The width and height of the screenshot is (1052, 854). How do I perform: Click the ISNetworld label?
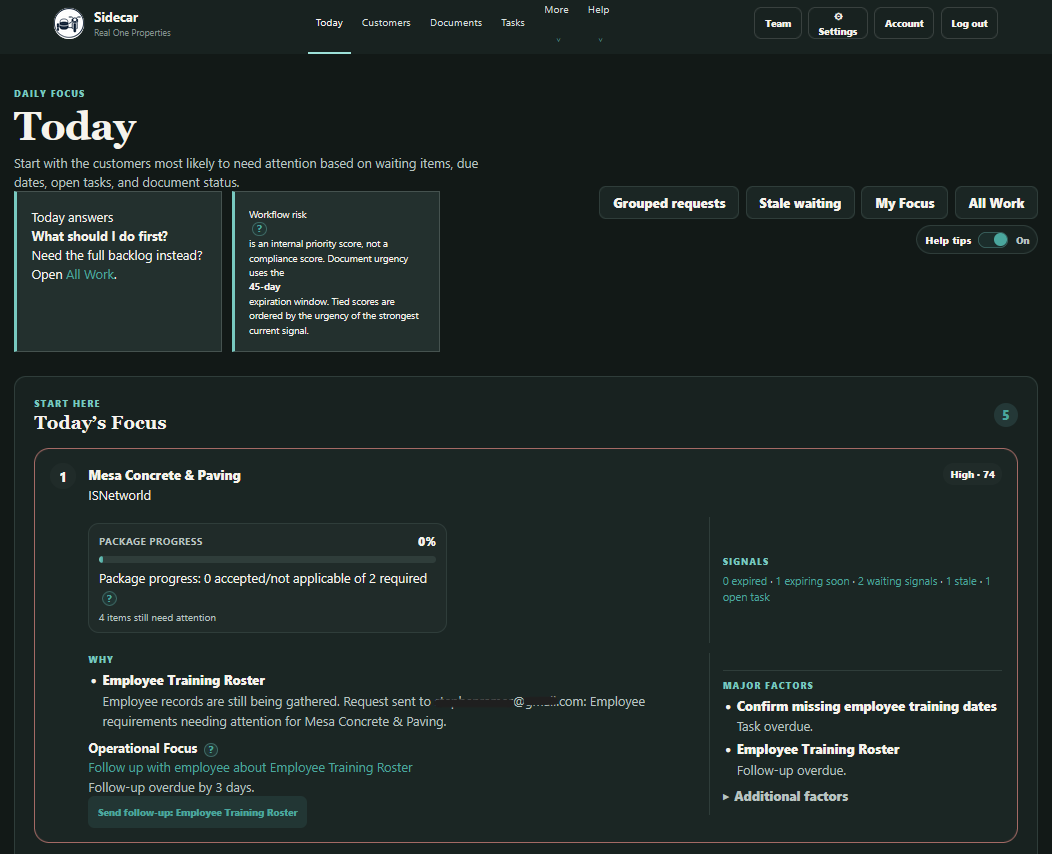pos(119,496)
